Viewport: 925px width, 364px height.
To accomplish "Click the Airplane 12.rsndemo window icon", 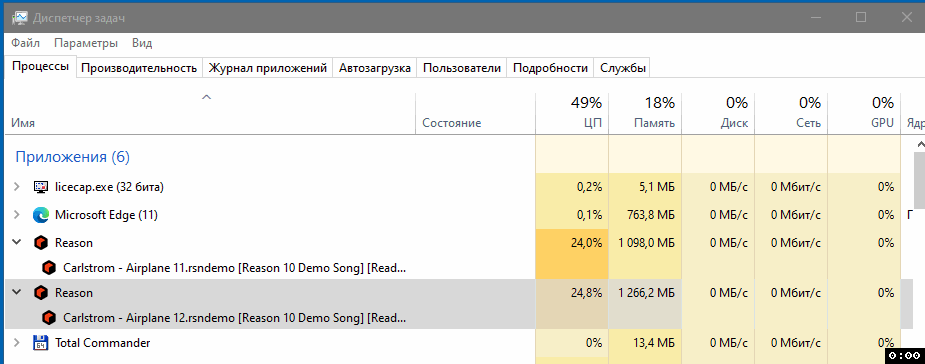I will click(49, 318).
